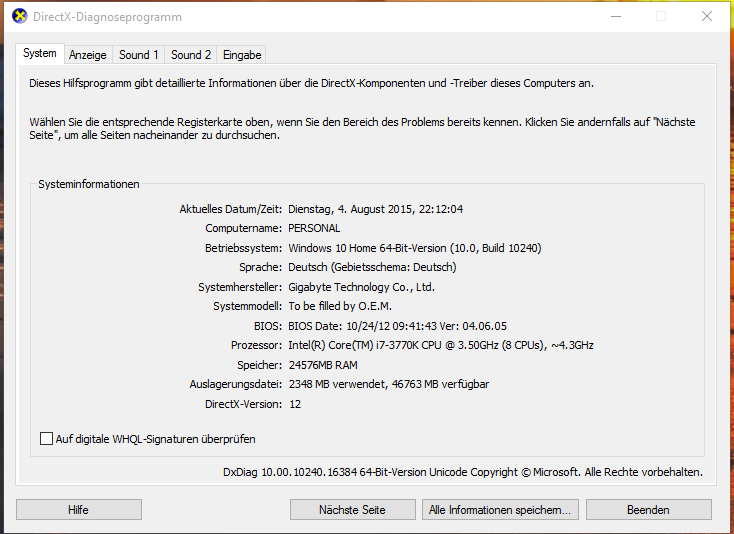Click the Sprache value Deutsch

[x=372, y=267]
